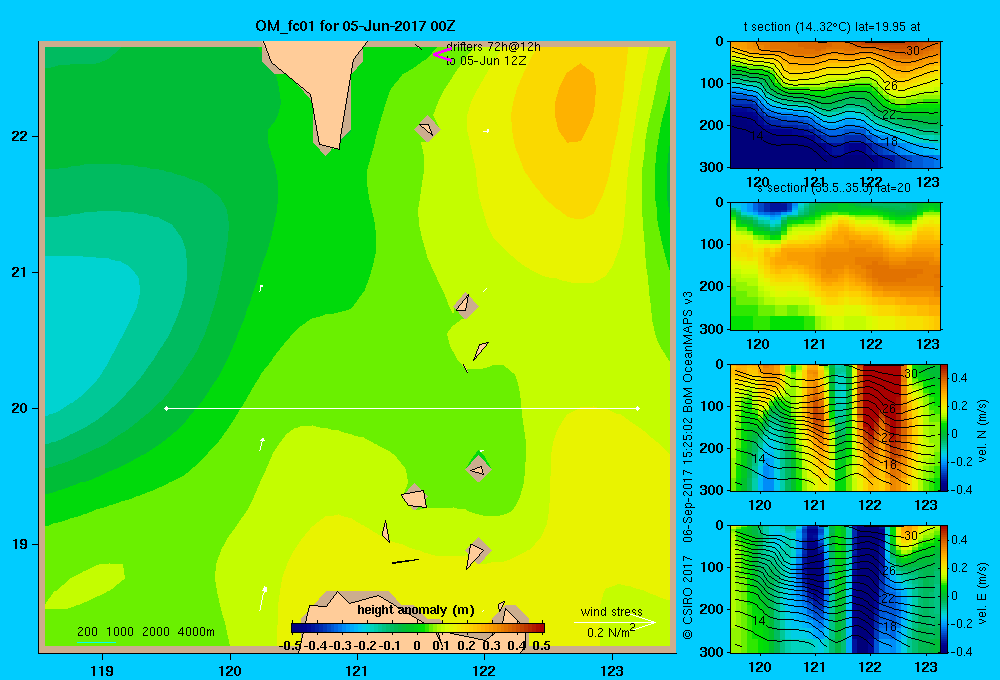
Task: Click the '-0.5' tick on height anomaly bar
Action: tap(290, 646)
